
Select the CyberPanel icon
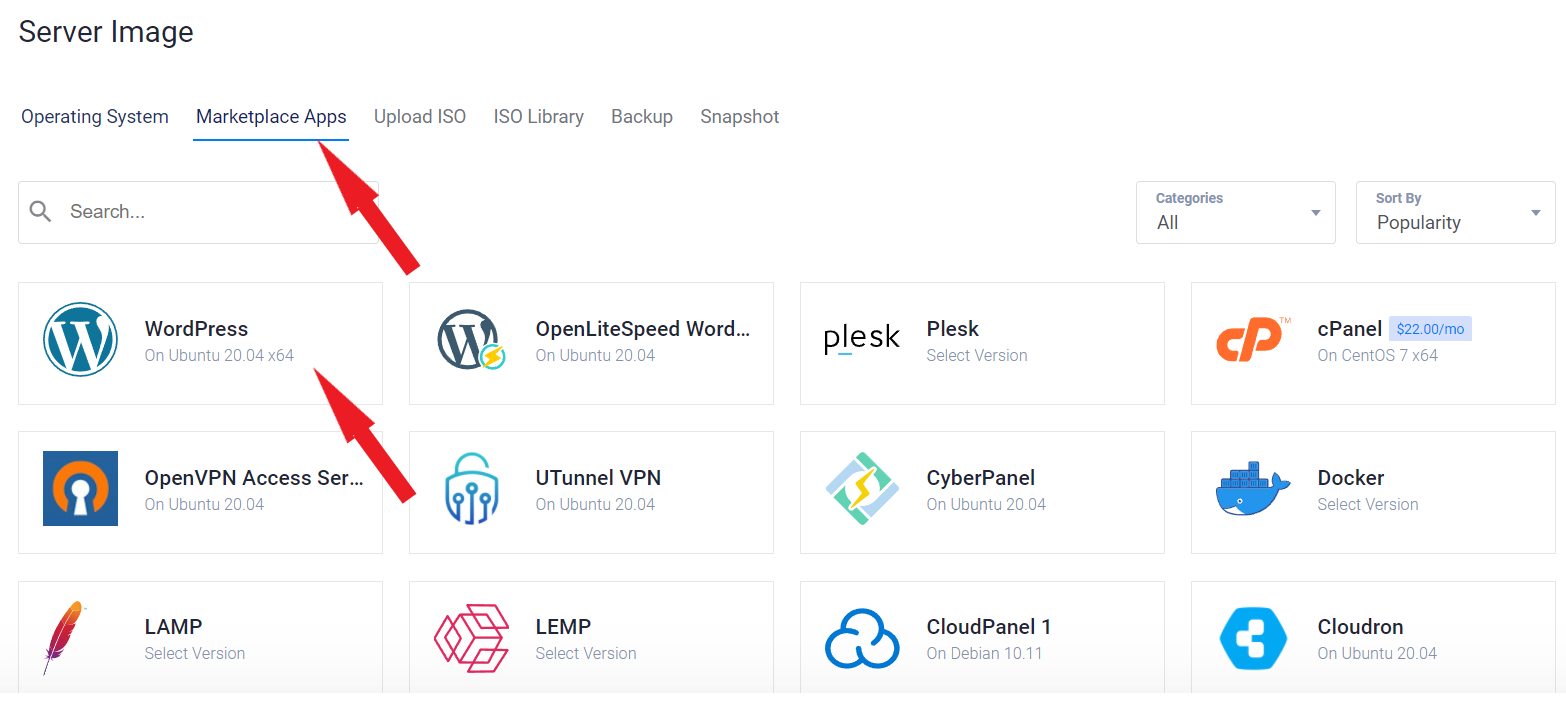(861, 489)
